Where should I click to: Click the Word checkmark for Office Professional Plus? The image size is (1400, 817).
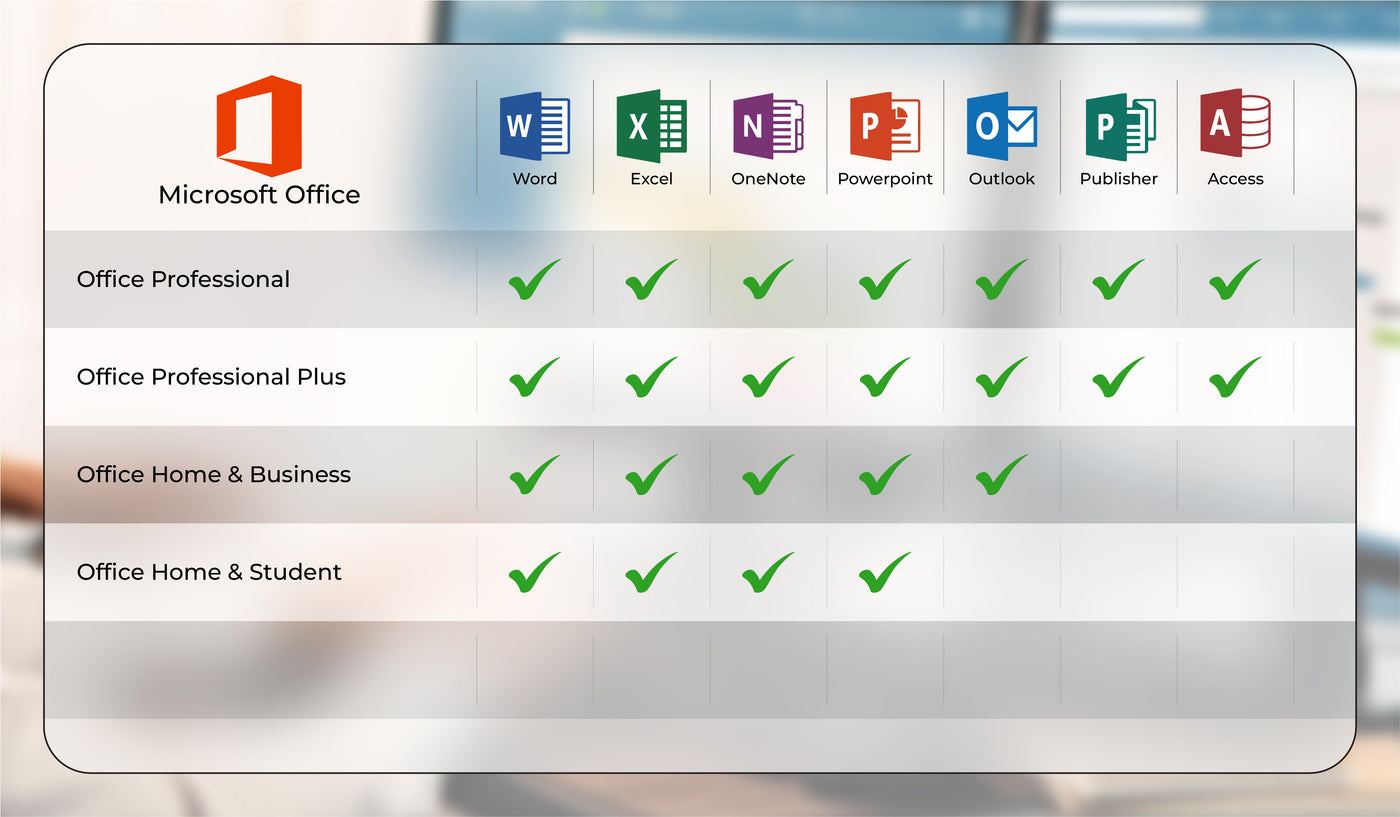pos(535,377)
